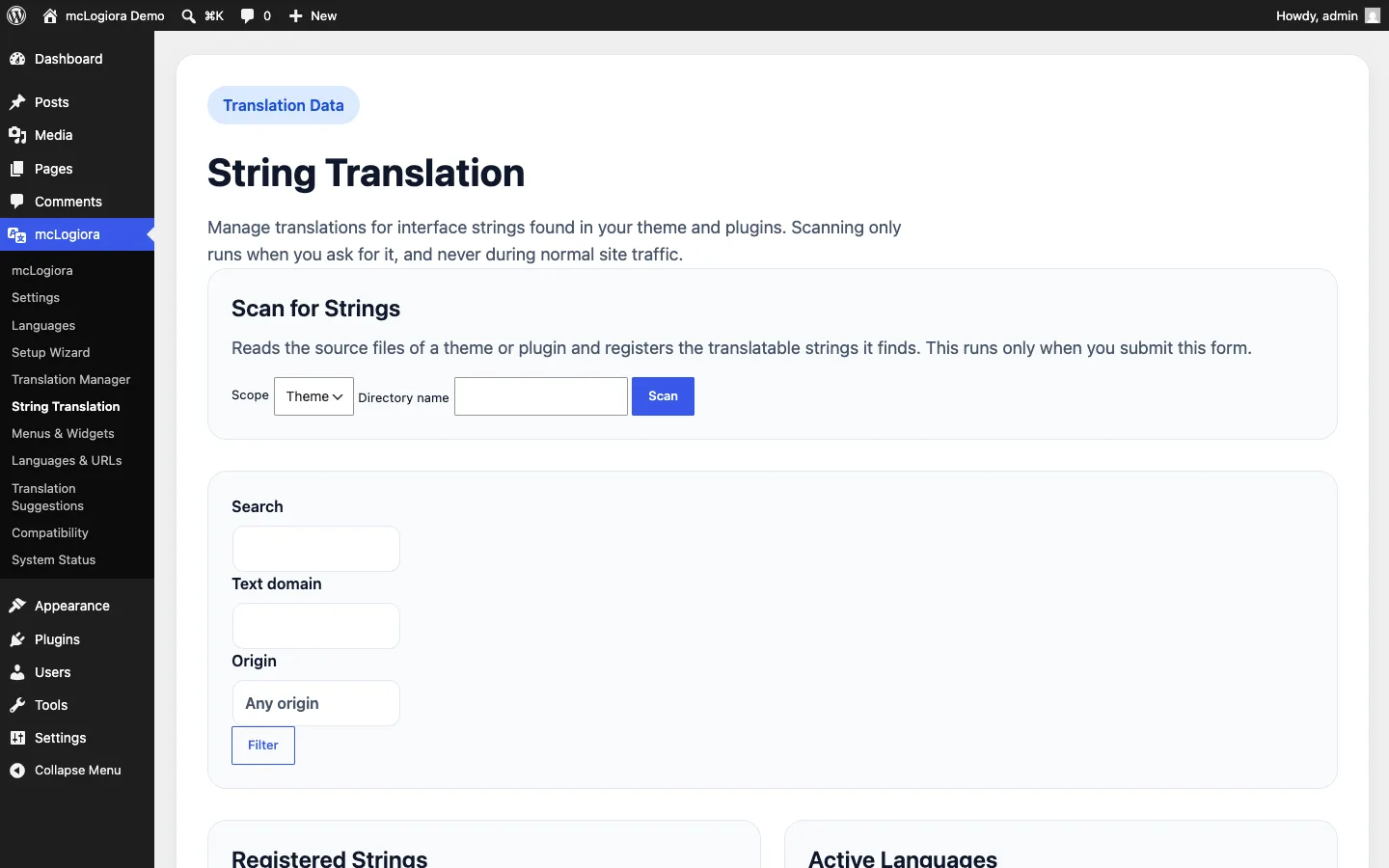Click the String Translation page title

coord(366,174)
